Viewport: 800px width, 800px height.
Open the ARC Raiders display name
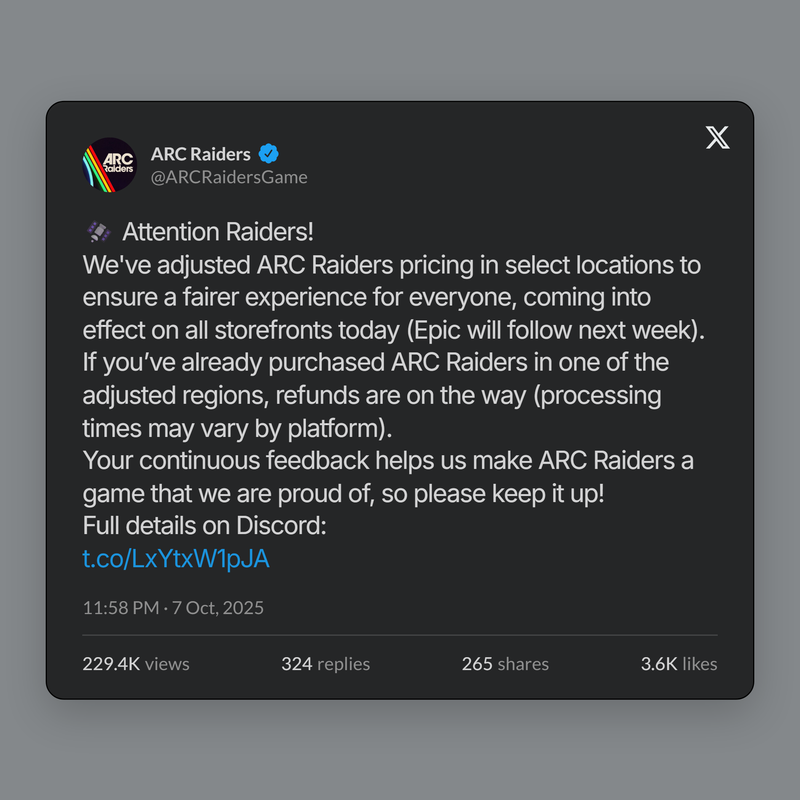point(200,153)
